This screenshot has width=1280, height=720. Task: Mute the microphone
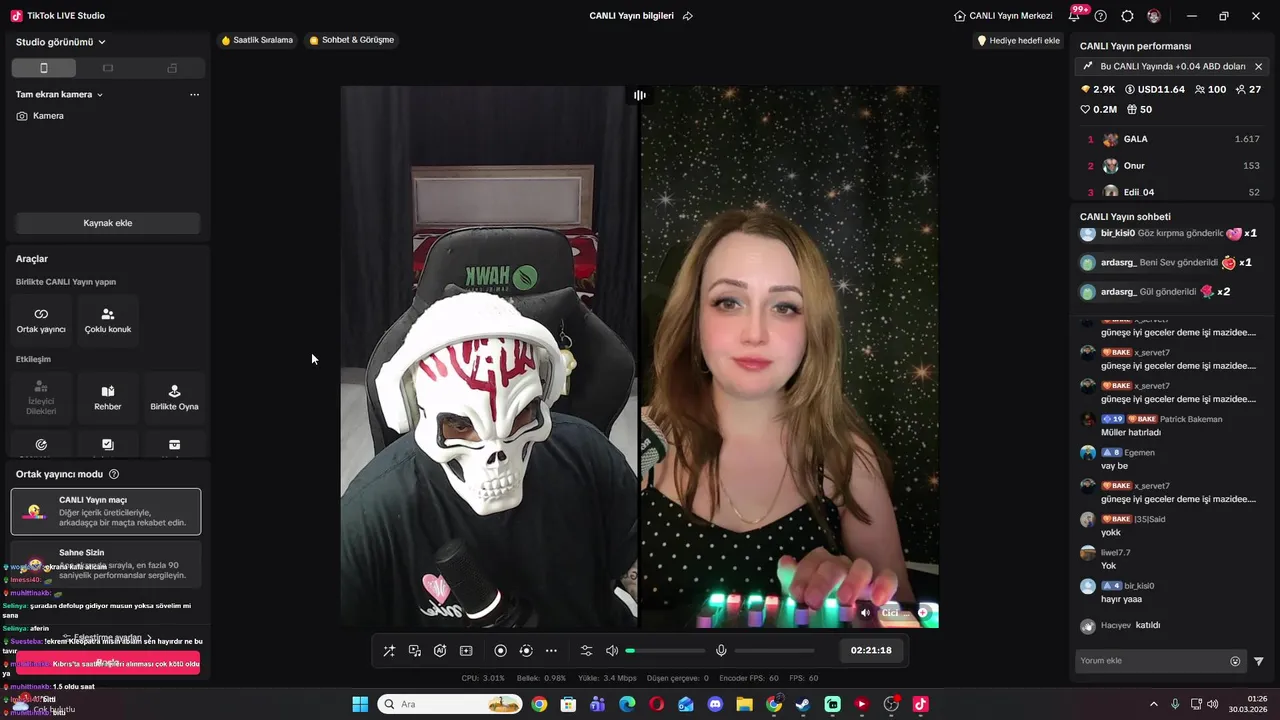point(721,651)
